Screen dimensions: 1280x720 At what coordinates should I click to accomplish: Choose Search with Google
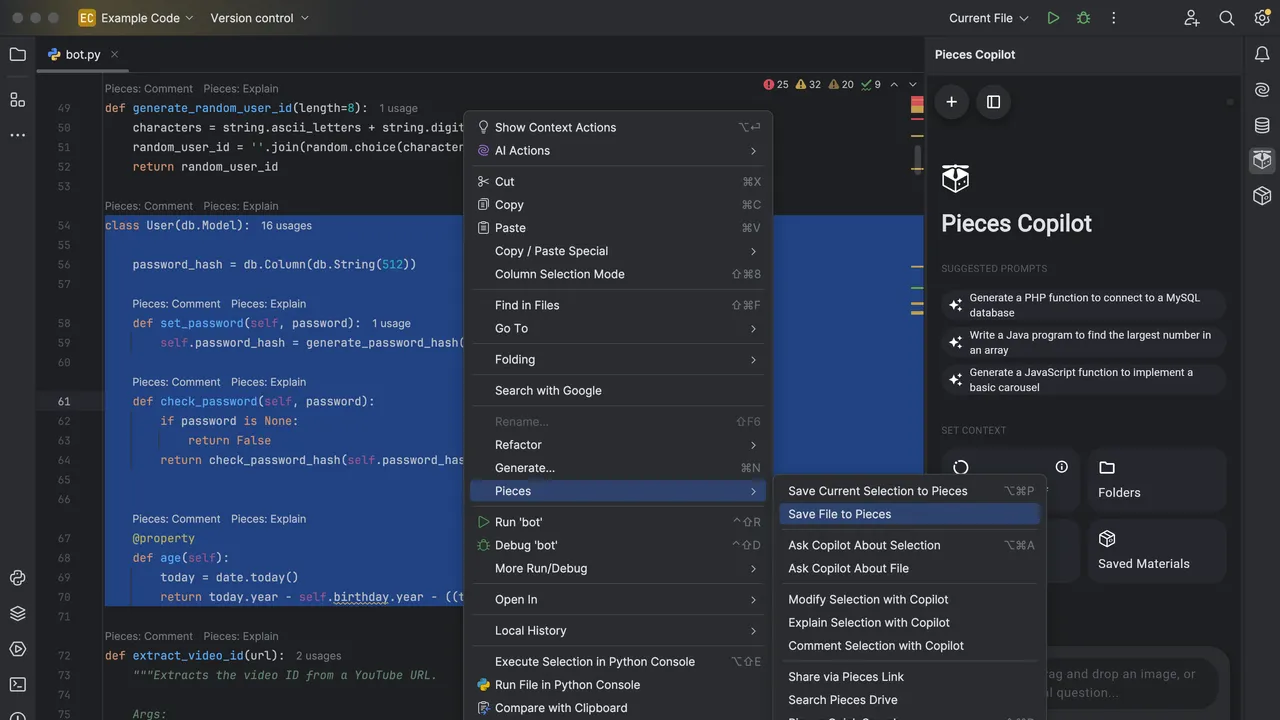click(x=619, y=390)
